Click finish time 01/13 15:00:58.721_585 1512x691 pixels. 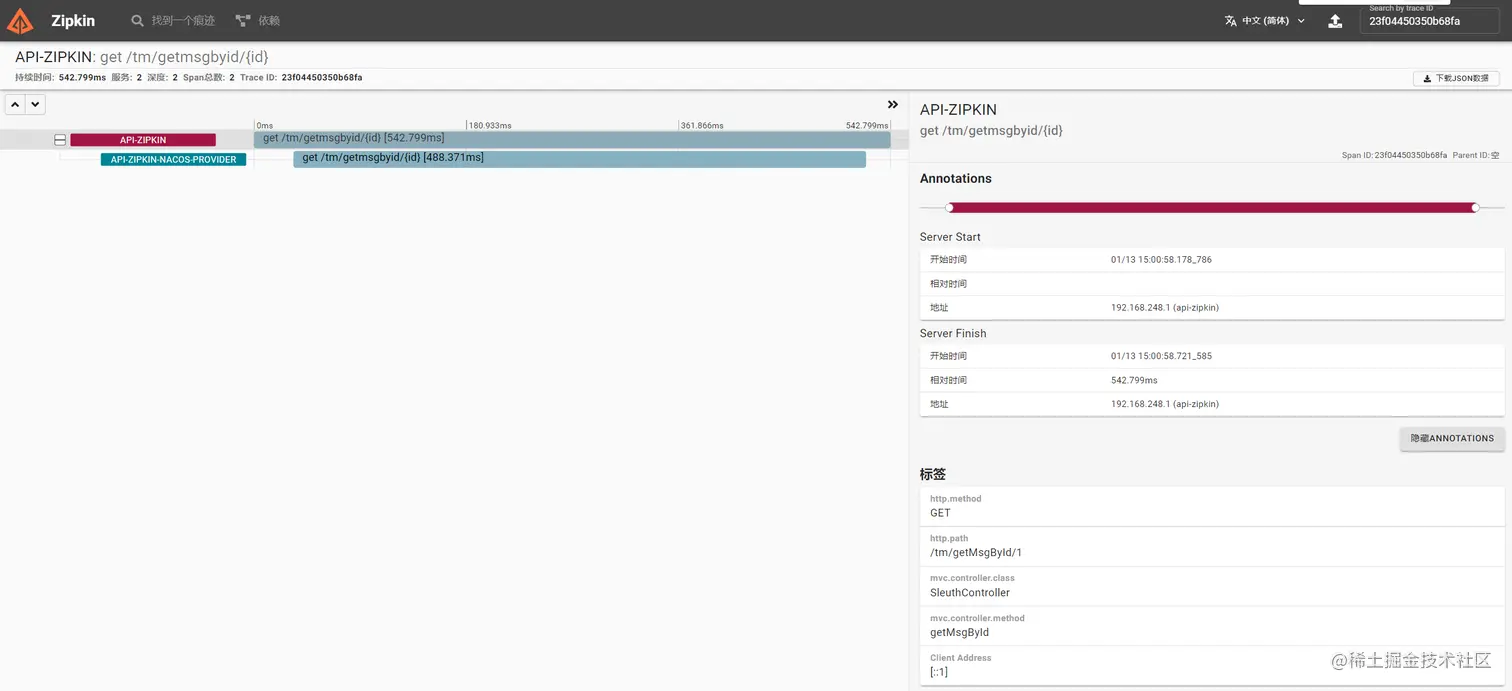coord(1161,356)
